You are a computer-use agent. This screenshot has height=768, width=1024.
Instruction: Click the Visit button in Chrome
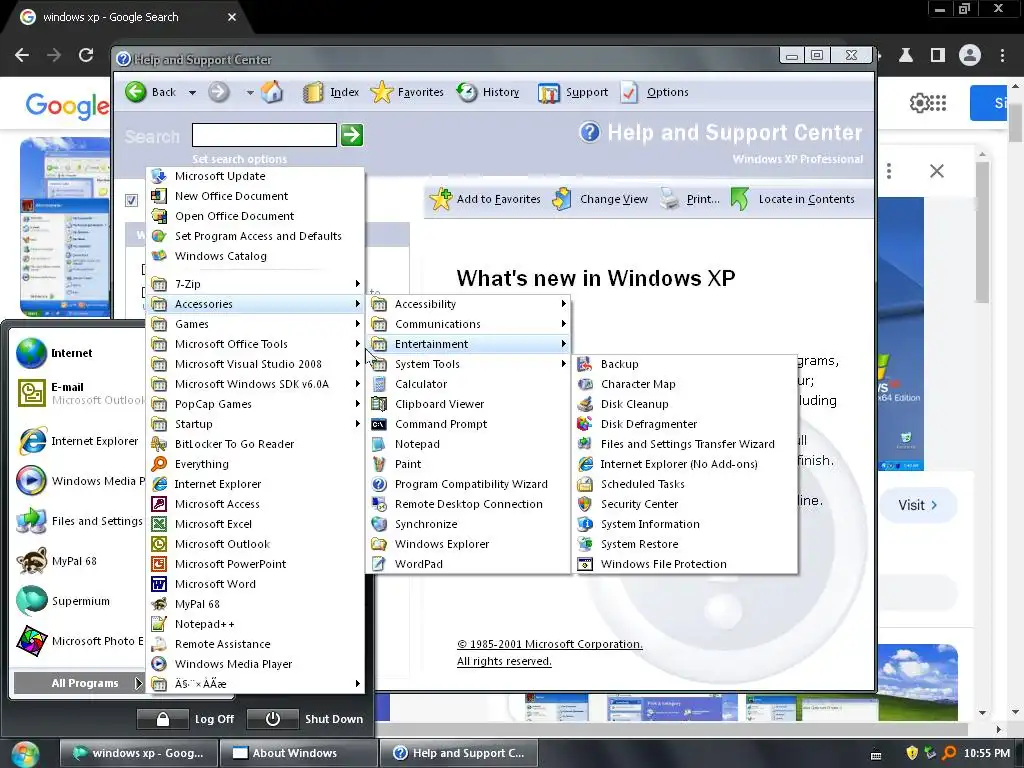918,505
